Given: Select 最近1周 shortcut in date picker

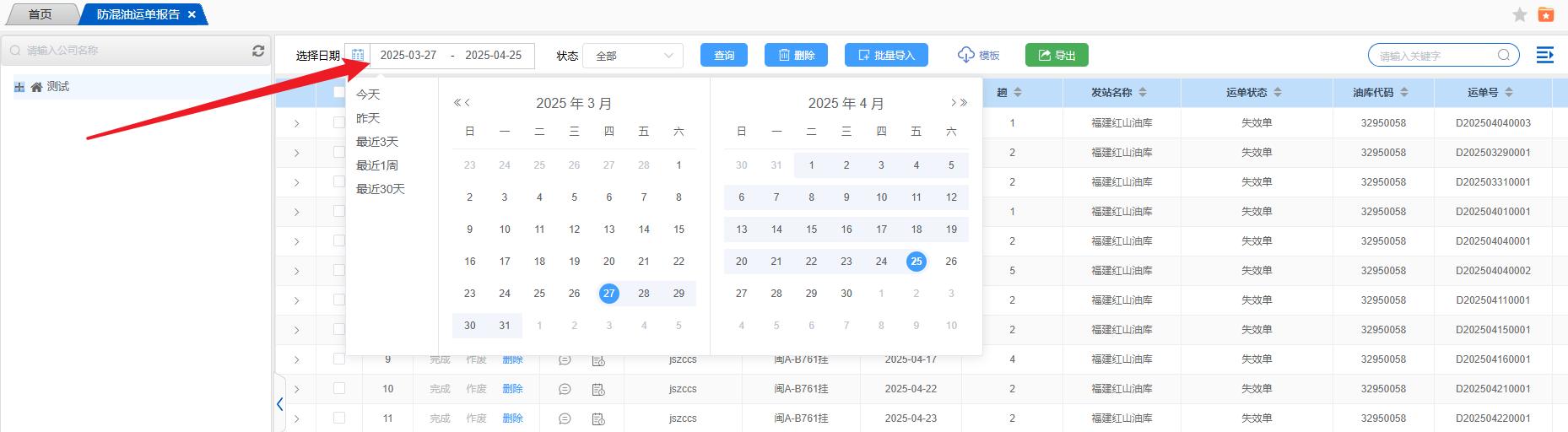Looking at the screenshot, I should tap(377, 165).
